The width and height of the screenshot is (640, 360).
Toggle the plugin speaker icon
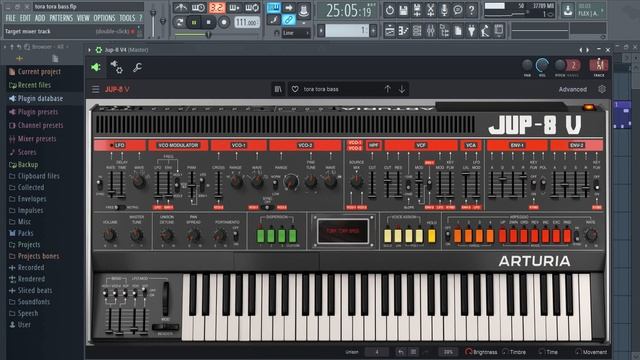(96, 67)
